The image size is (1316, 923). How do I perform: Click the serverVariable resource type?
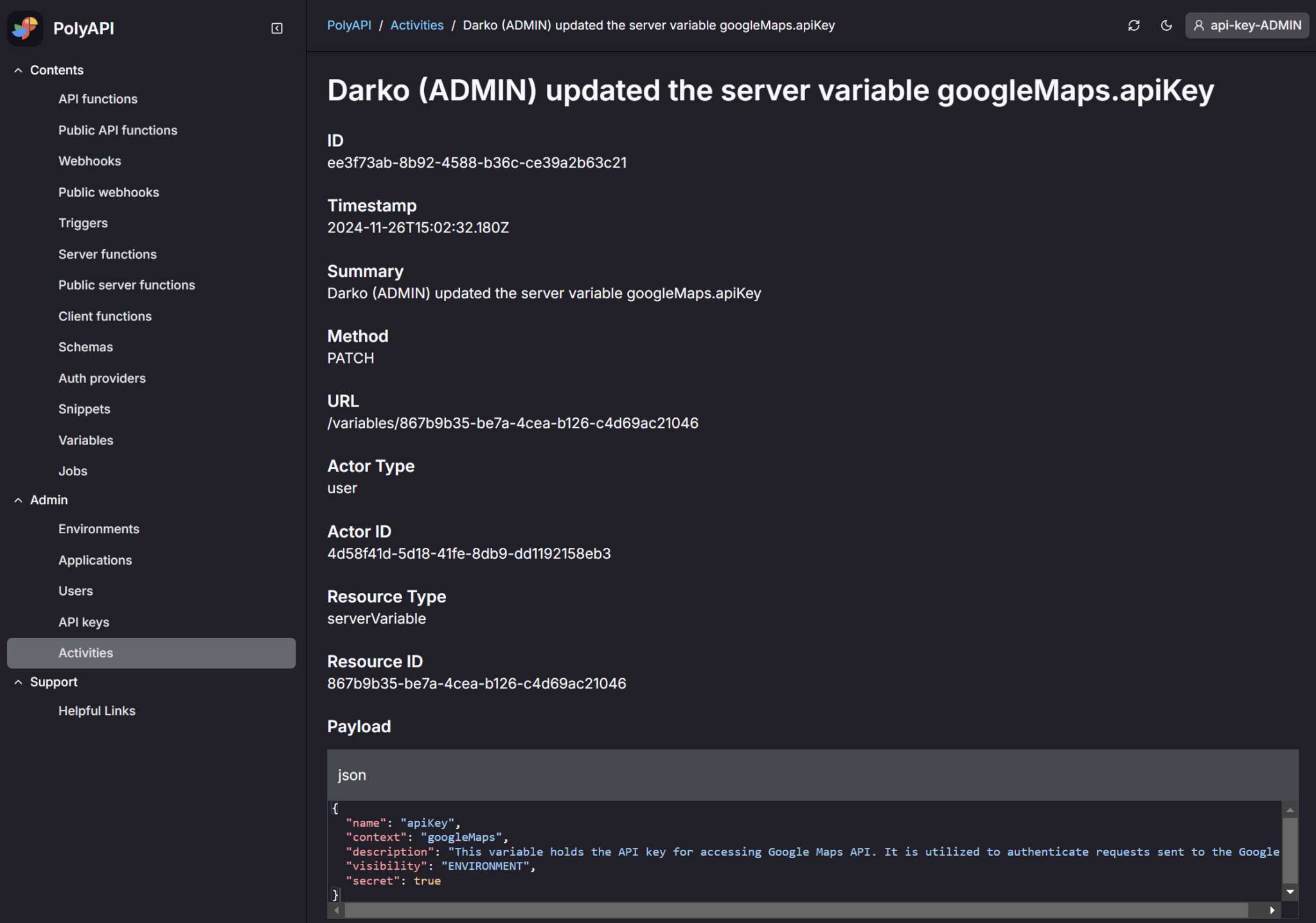(377, 619)
